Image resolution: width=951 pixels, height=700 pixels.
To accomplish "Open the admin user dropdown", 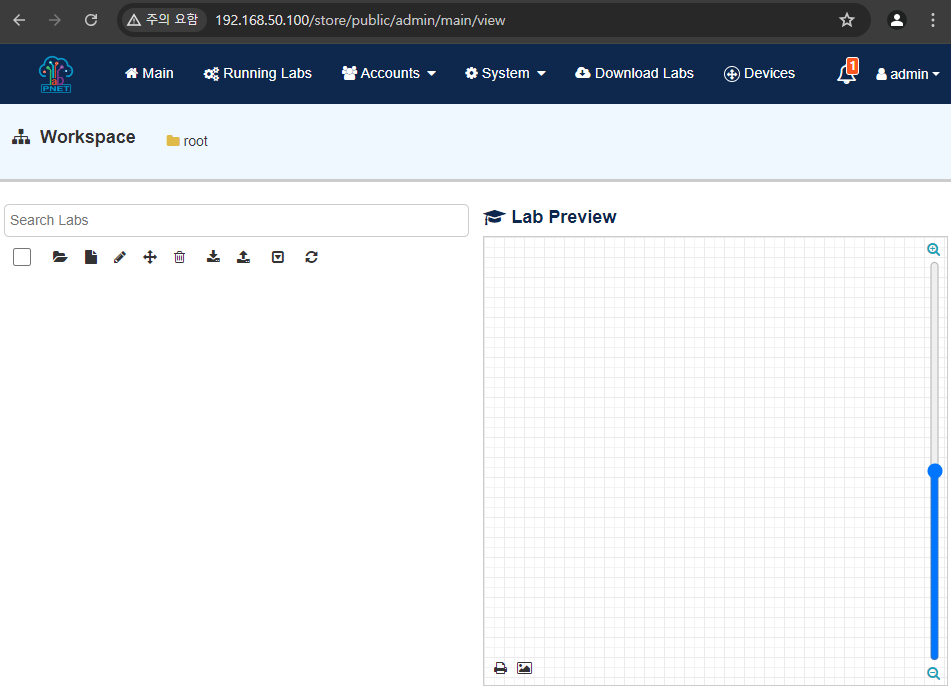I will (x=907, y=74).
